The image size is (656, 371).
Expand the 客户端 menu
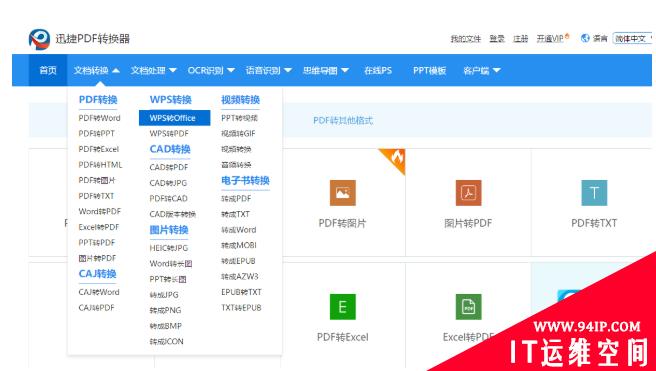tap(482, 70)
